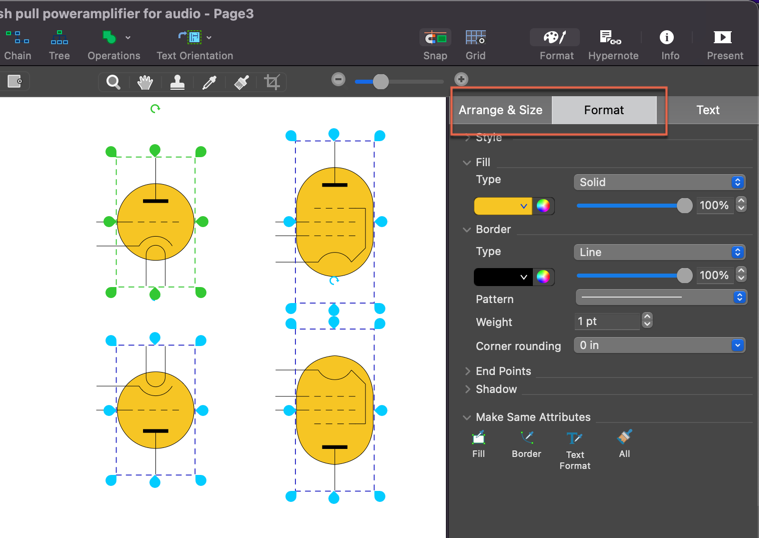The image size is (759, 538).
Task: Open the fill color wheel picker
Action: tap(543, 206)
